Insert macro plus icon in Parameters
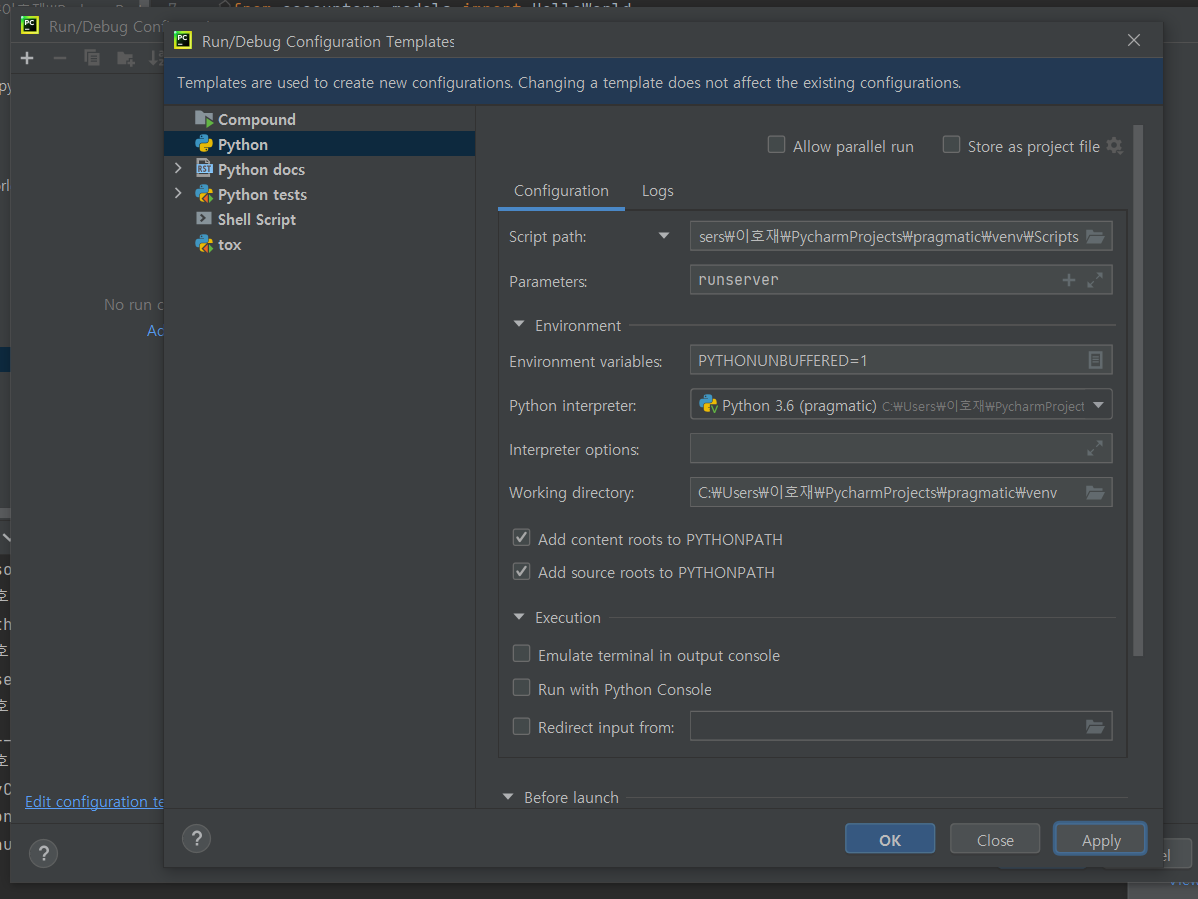Screen dimensions: 1198x899 coord(1069,280)
